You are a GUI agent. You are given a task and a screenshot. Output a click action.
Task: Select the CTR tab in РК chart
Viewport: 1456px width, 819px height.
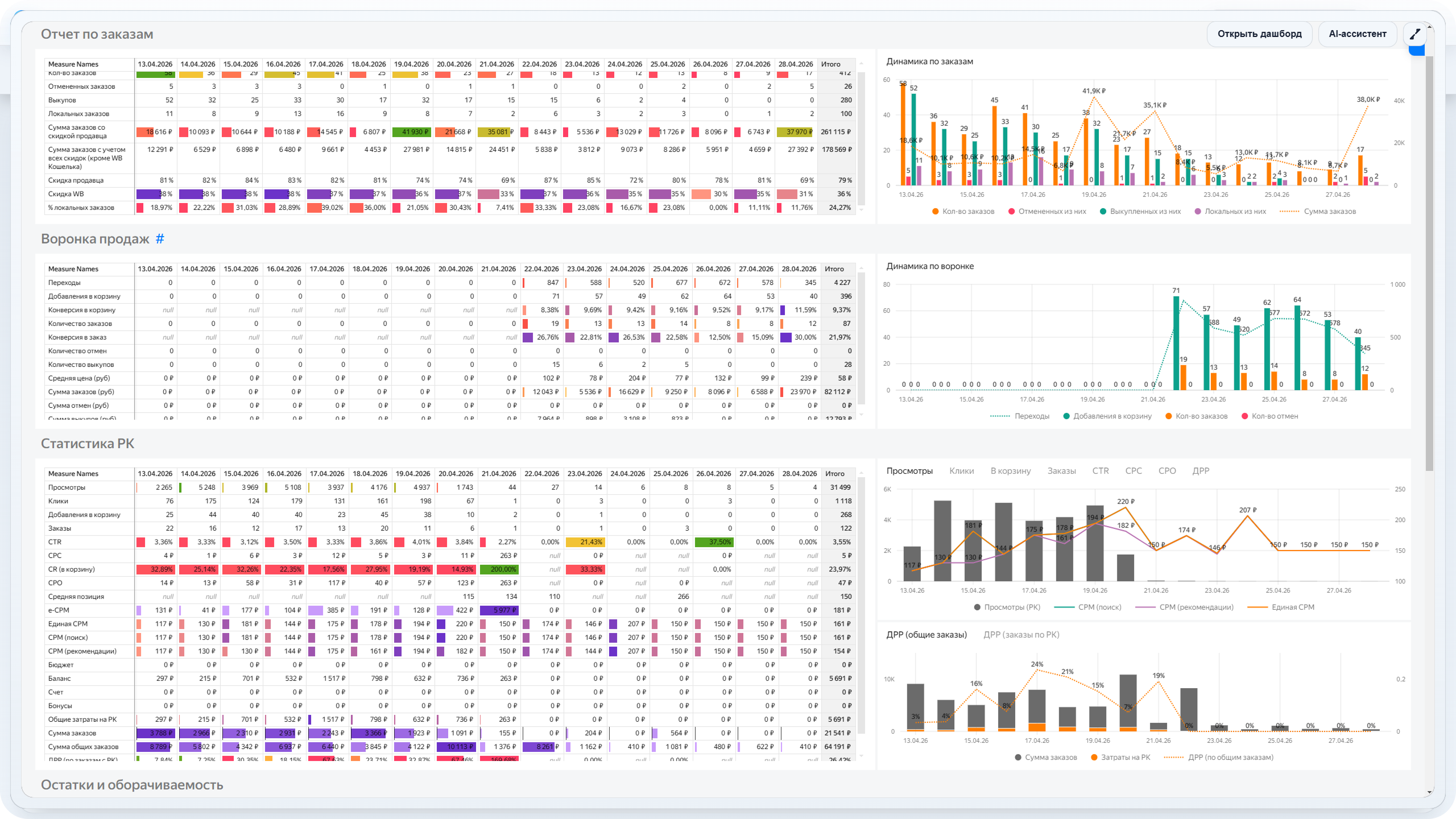1100,471
